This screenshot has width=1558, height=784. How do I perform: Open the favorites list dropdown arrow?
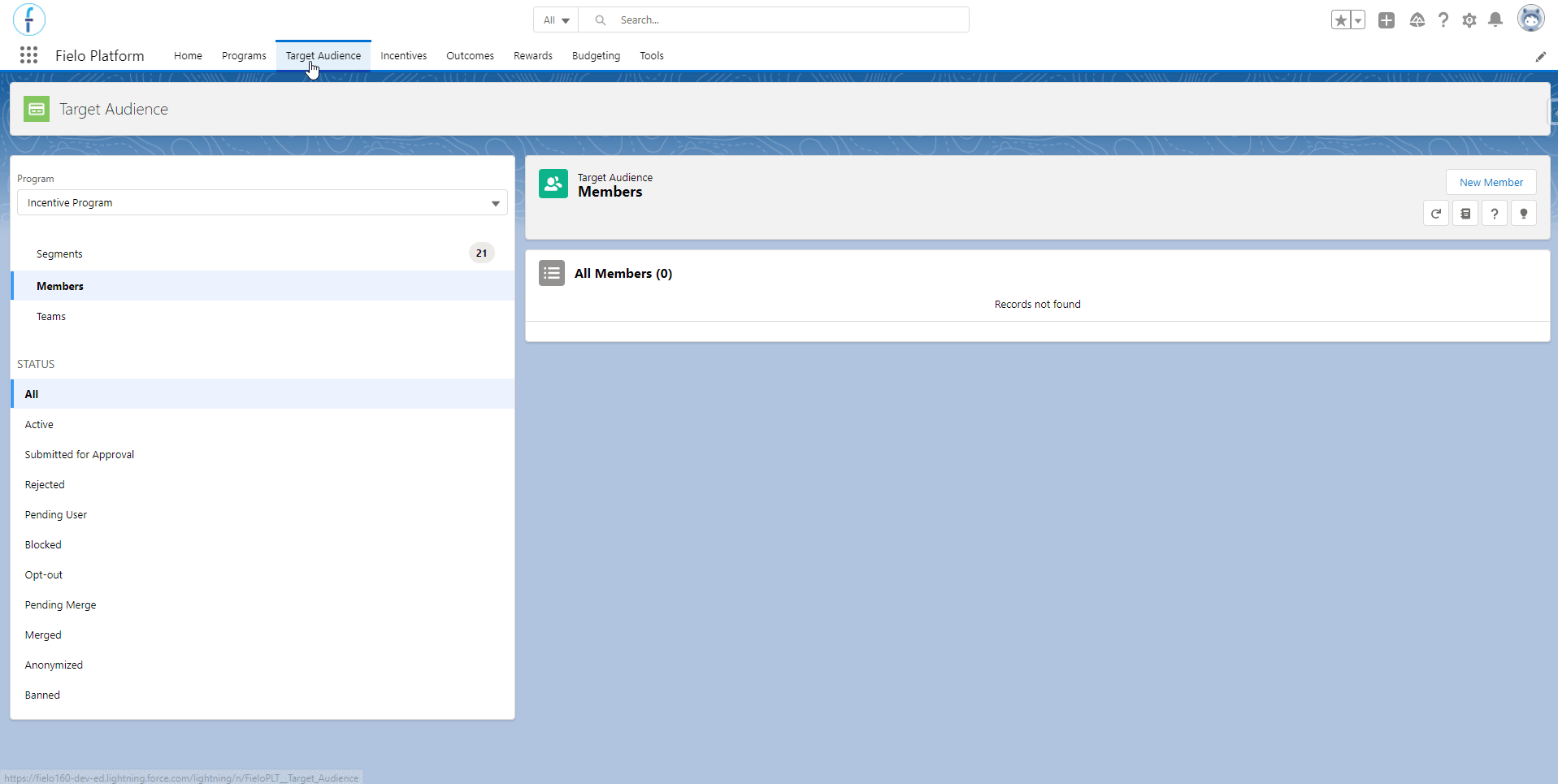[1358, 20]
